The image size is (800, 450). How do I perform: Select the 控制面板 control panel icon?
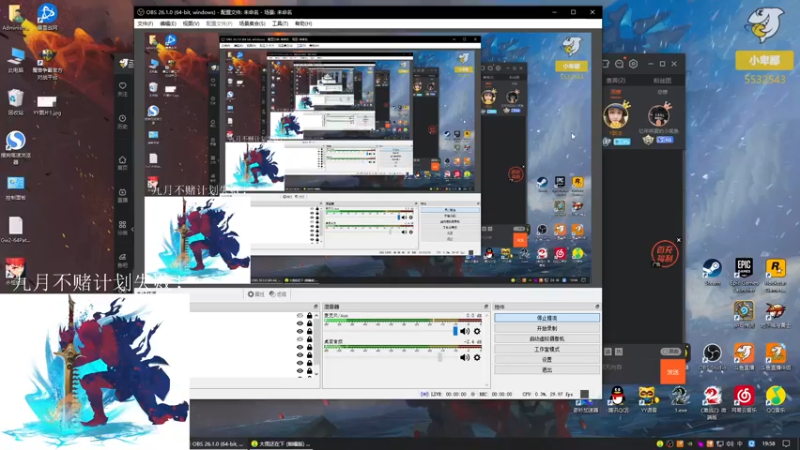[15, 188]
